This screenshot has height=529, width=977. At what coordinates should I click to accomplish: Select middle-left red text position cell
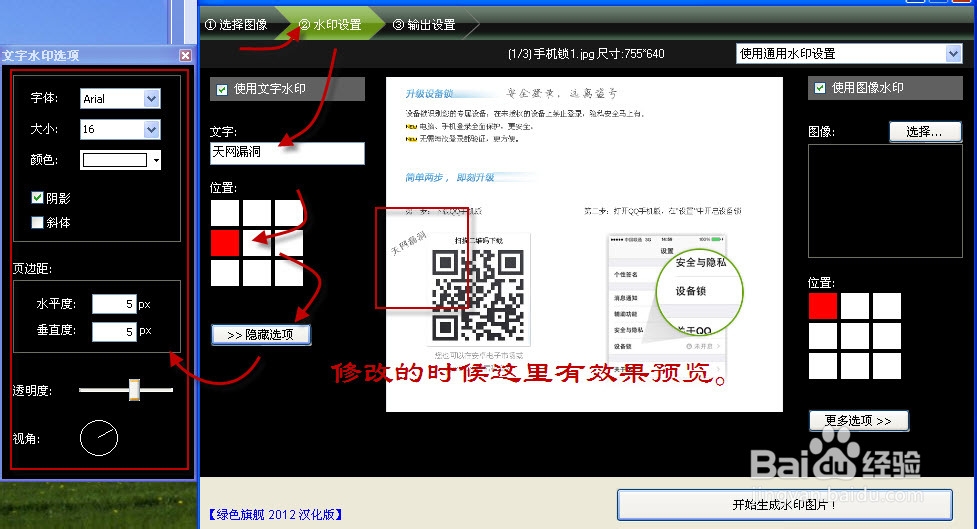point(225,243)
